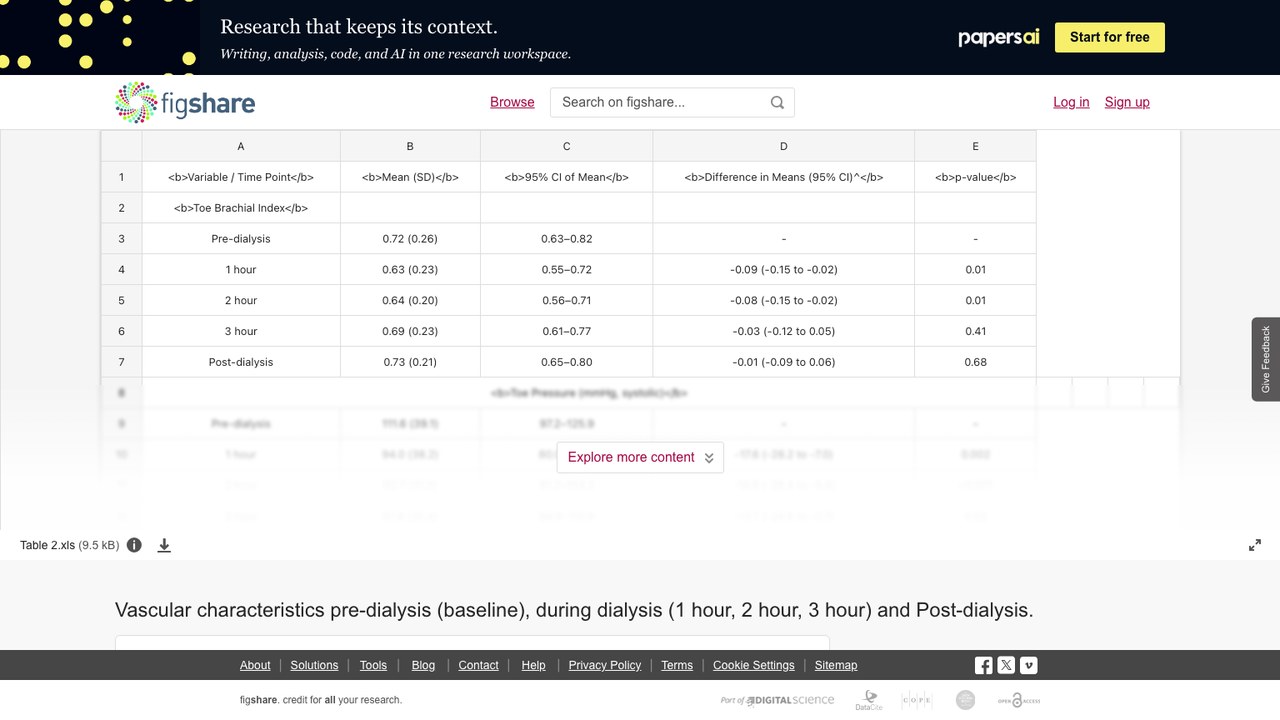Expand the table viewer to fullscreen
The image size is (1280, 720).
click(1255, 545)
